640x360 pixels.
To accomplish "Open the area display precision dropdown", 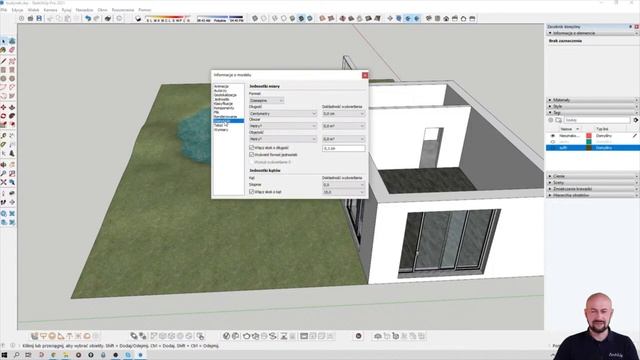I will pyautogui.click(x=344, y=126).
